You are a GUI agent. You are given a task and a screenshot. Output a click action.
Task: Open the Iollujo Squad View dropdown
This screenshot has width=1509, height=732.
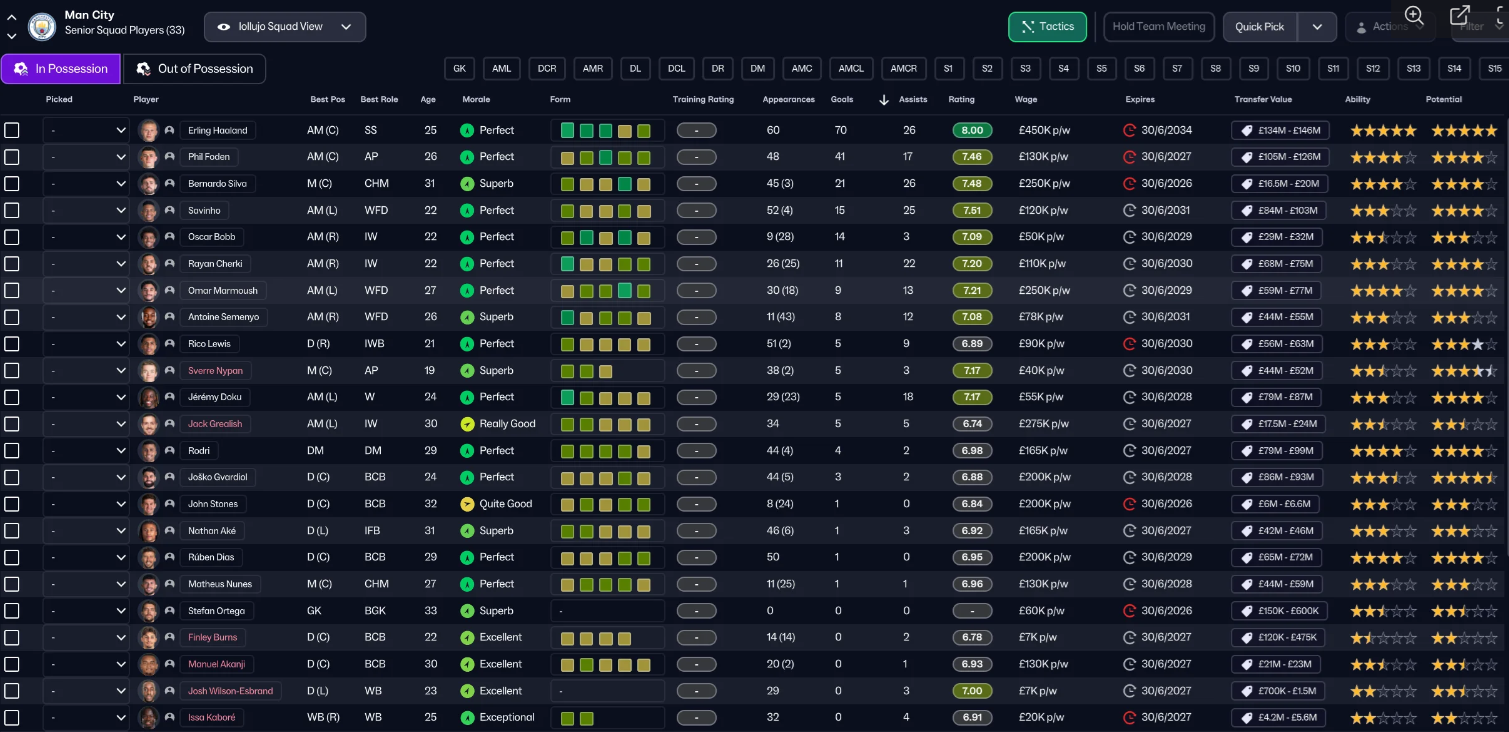pyautogui.click(x=285, y=27)
